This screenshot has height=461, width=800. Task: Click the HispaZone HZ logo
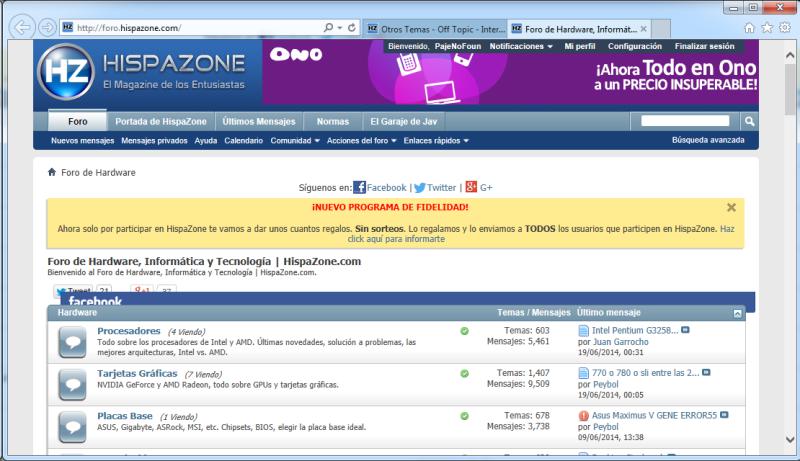click(66, 71)
